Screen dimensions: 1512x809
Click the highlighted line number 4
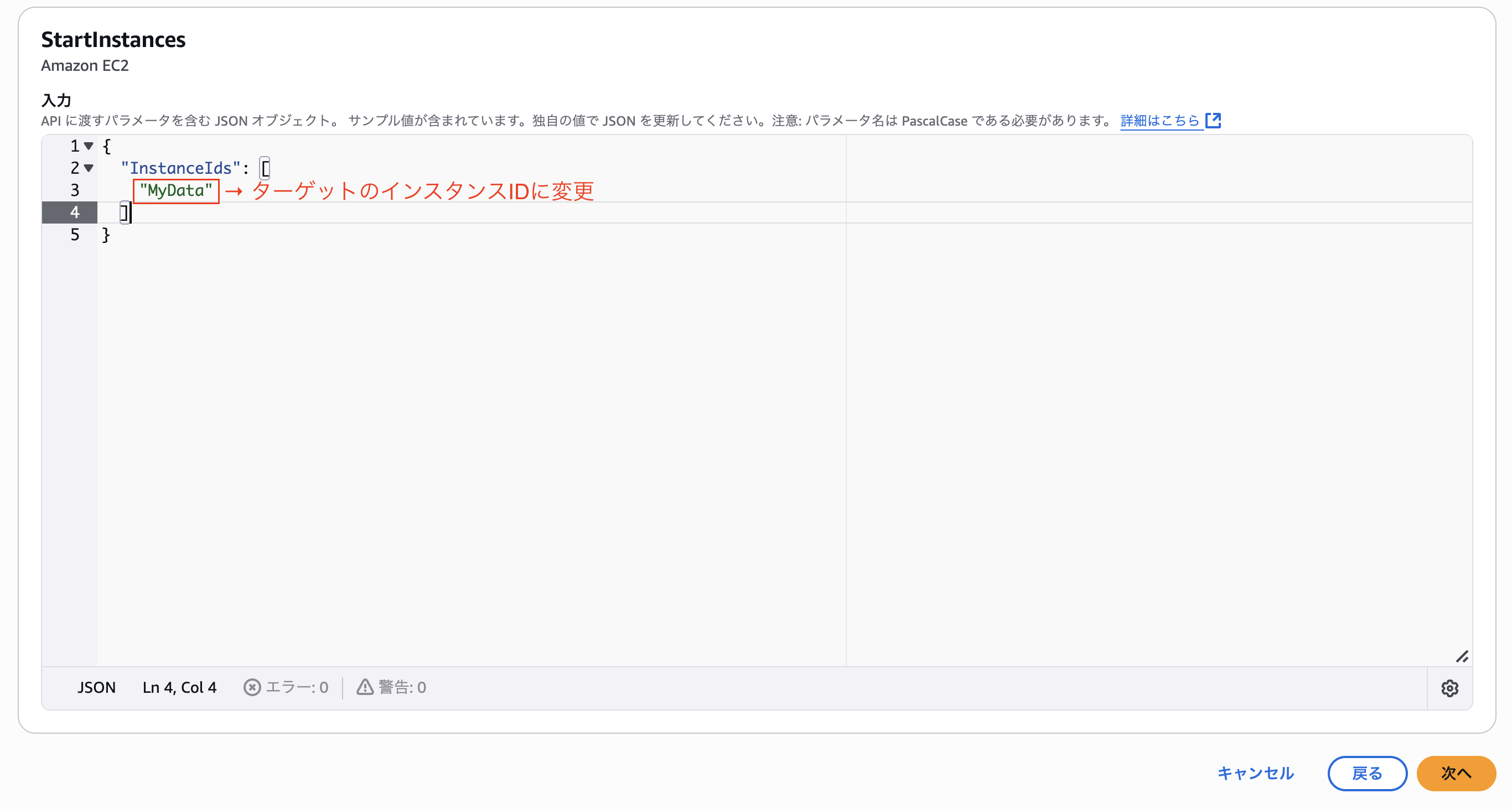[75, 212]
